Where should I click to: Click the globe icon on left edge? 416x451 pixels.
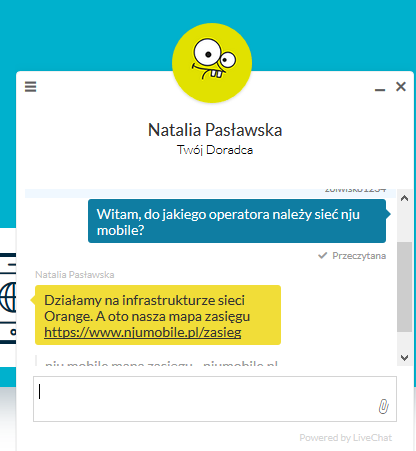[8, 297]
